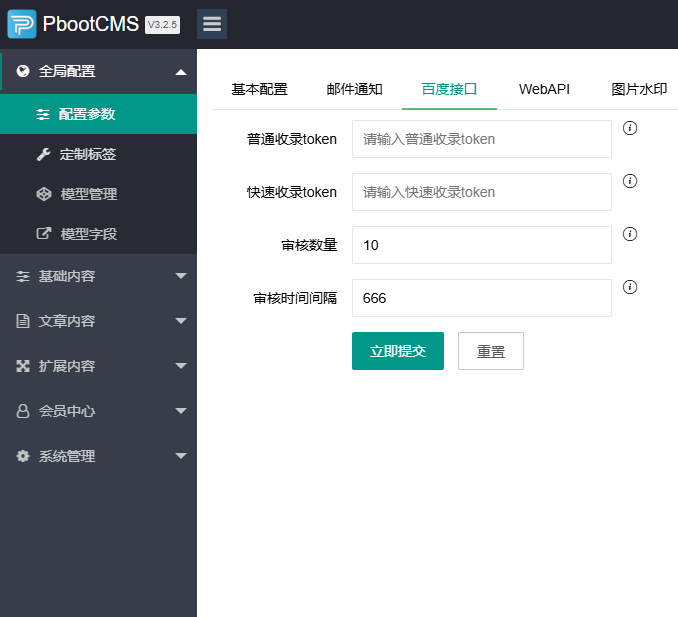Screen dimensions: 678x617
Task: Collapse the 全局配置 menu section
Action: click(x=98, y=71)
